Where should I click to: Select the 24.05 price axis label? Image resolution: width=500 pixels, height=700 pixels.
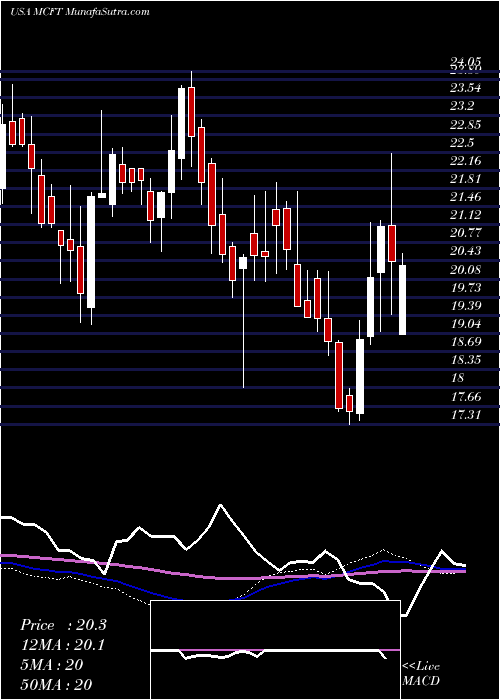tap(466, 62)
